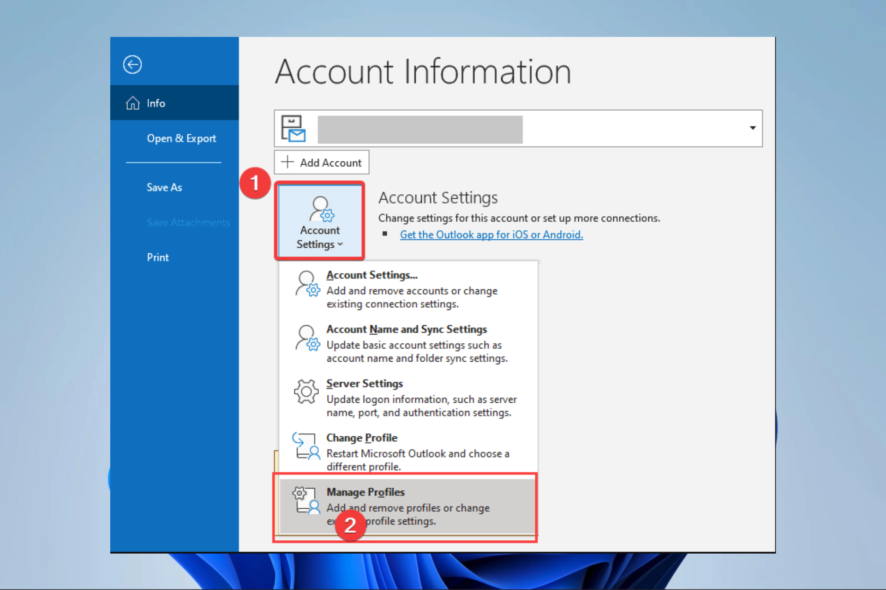Click the grayed-out account name field

(x=420, y=129)
